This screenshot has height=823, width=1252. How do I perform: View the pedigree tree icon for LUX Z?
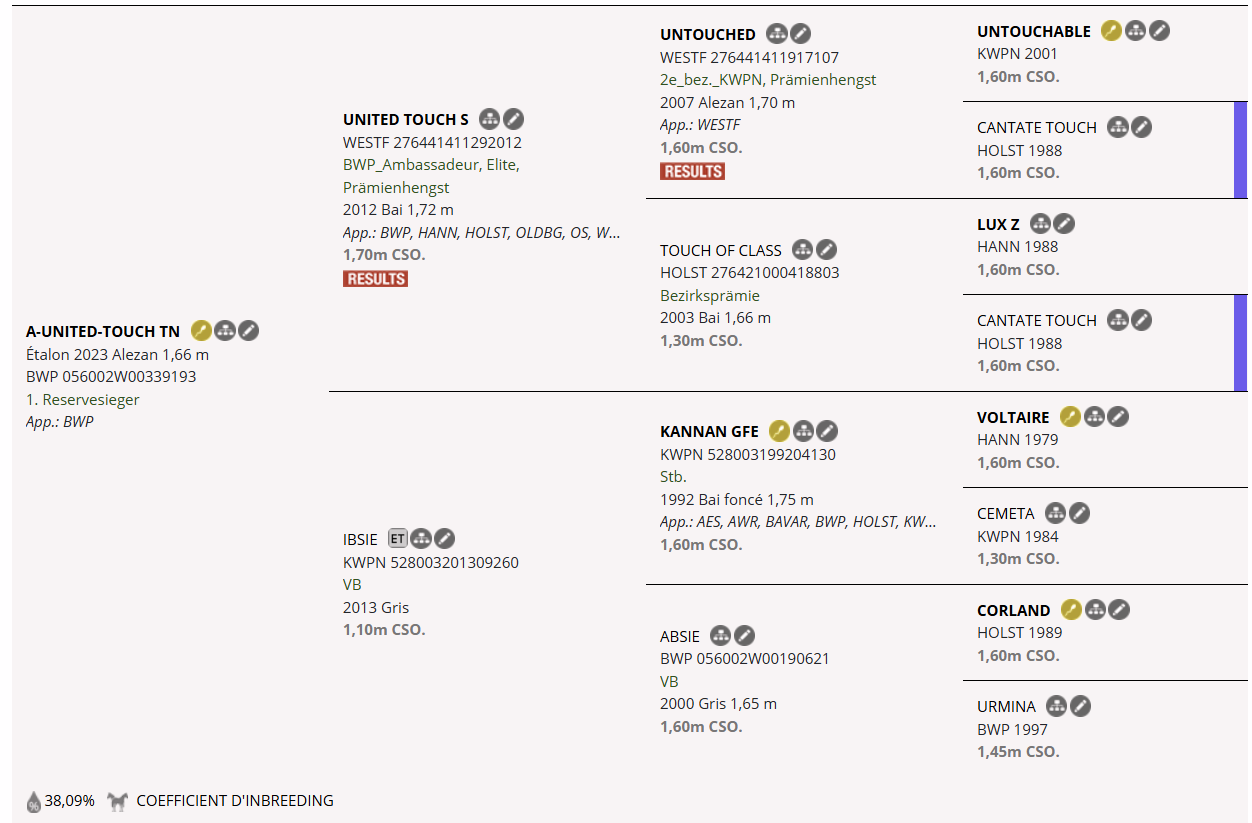[x=1040, y=224]
